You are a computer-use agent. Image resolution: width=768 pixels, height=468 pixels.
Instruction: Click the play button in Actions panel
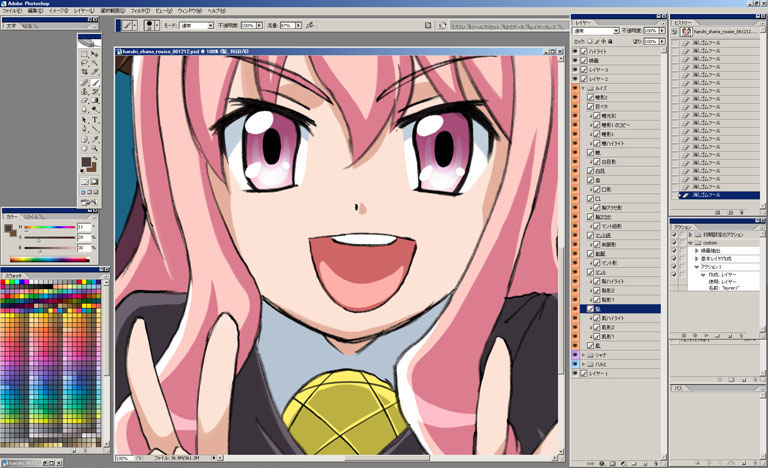[707, 336]
